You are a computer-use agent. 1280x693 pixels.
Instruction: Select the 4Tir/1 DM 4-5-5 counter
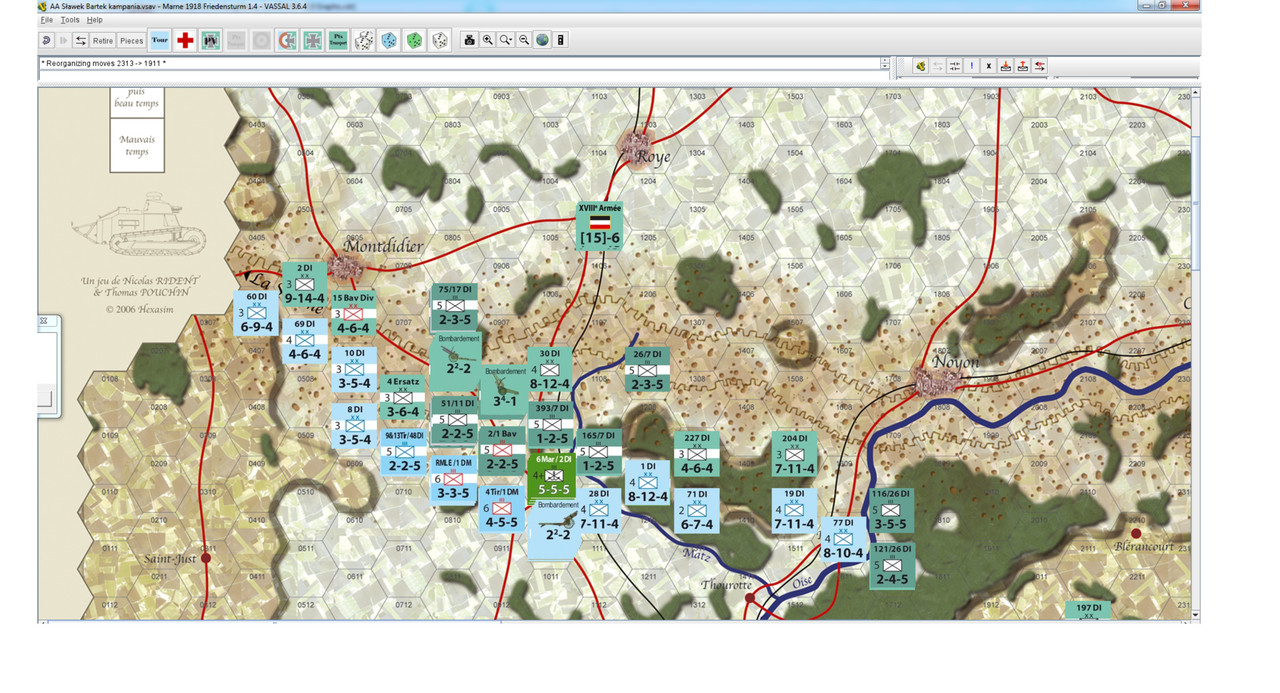click(x=503, y=508)
